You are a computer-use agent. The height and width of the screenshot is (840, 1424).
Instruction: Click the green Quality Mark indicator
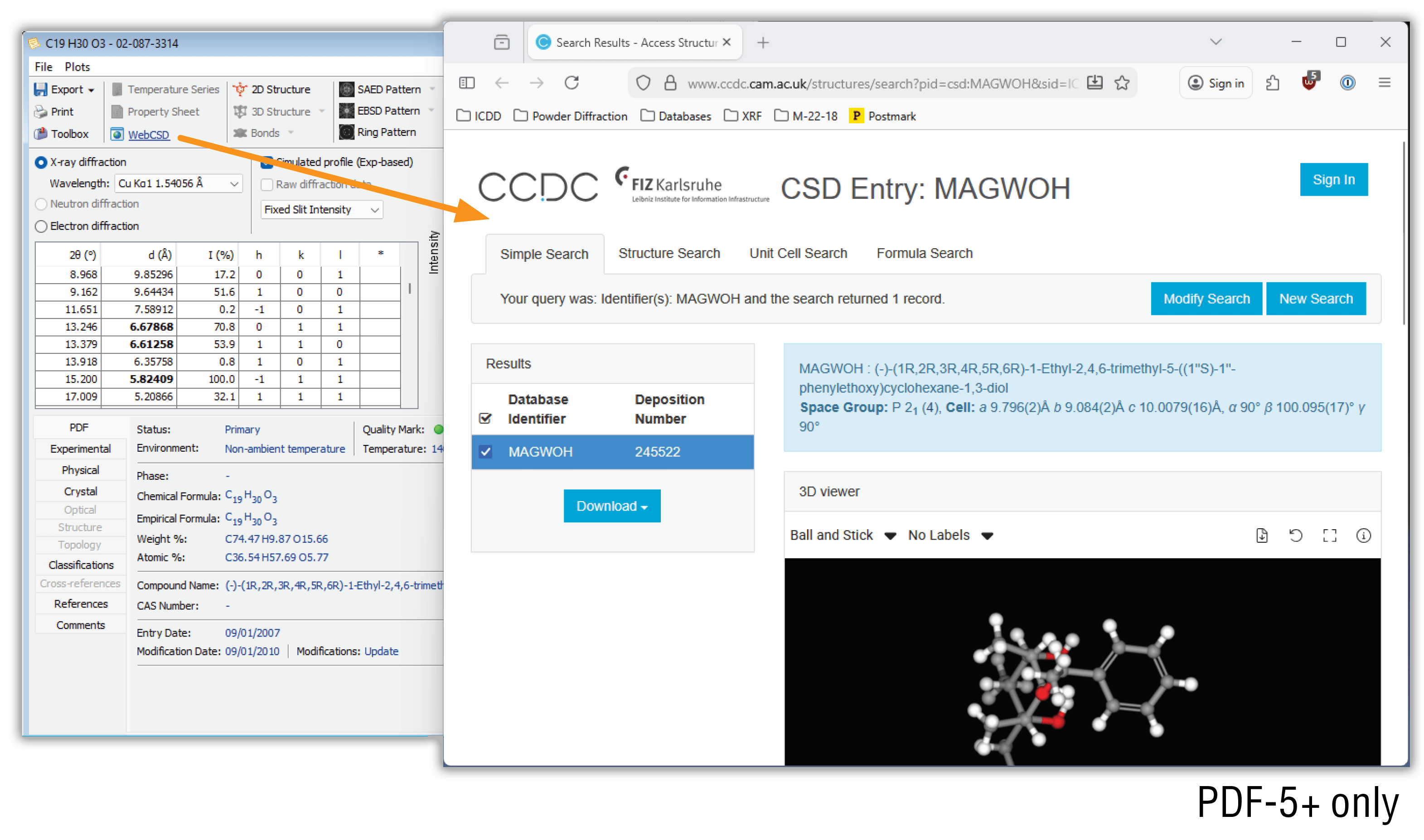coord(438,430)
